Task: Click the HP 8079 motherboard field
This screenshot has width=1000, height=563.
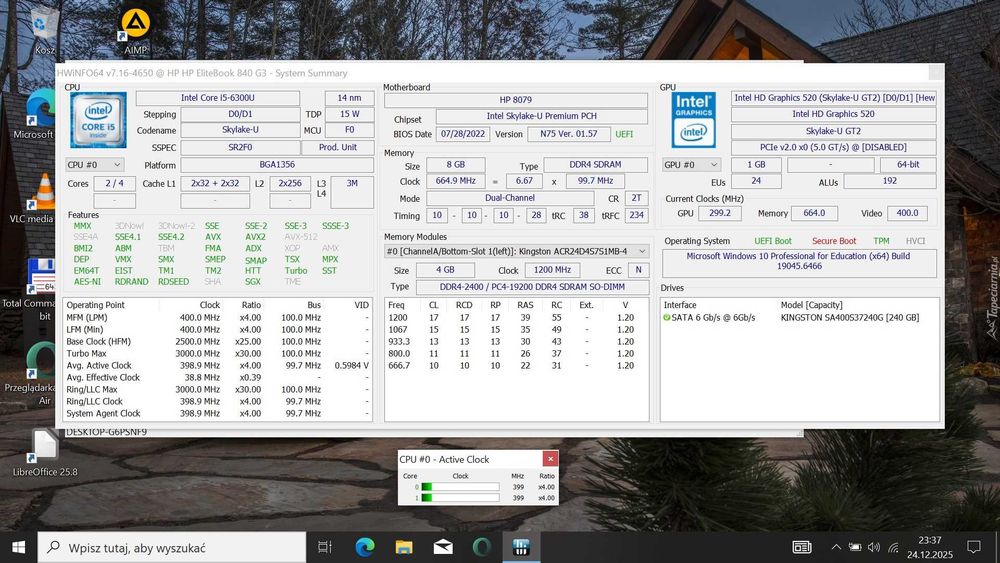Action: pyautogui.click(x=515, y=99)
